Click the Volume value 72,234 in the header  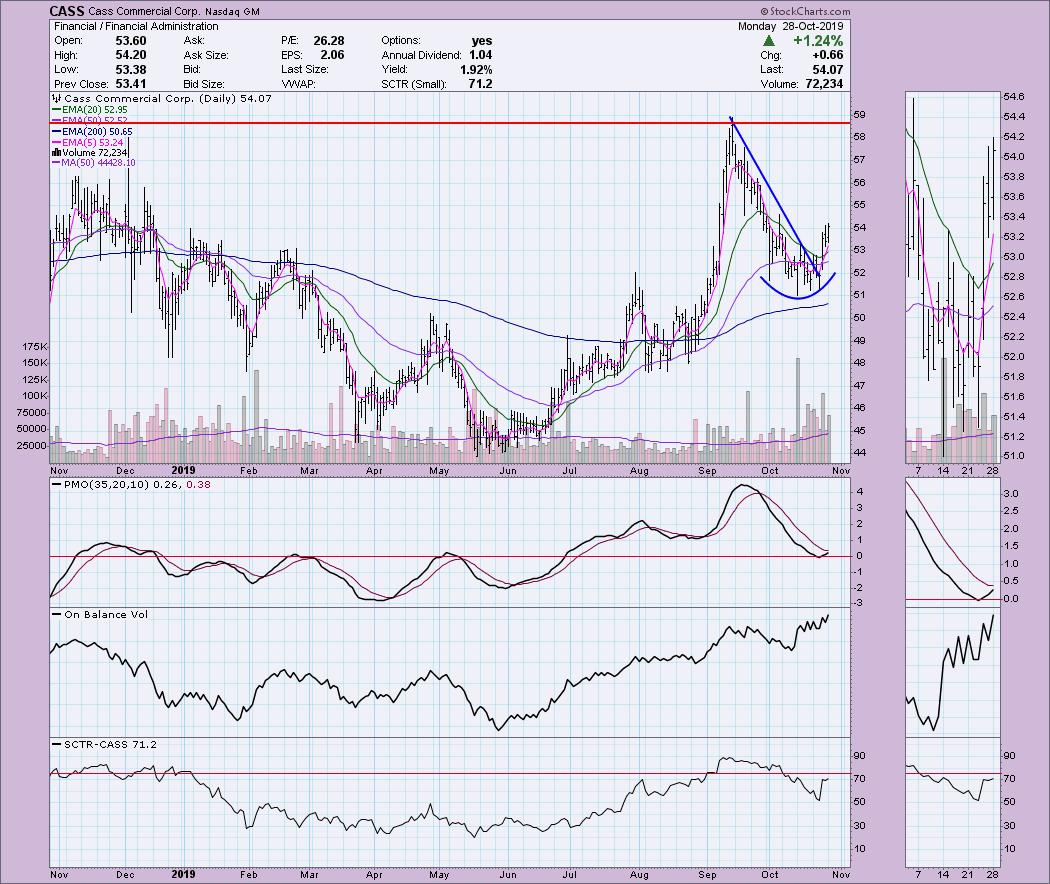pos(822,84)
